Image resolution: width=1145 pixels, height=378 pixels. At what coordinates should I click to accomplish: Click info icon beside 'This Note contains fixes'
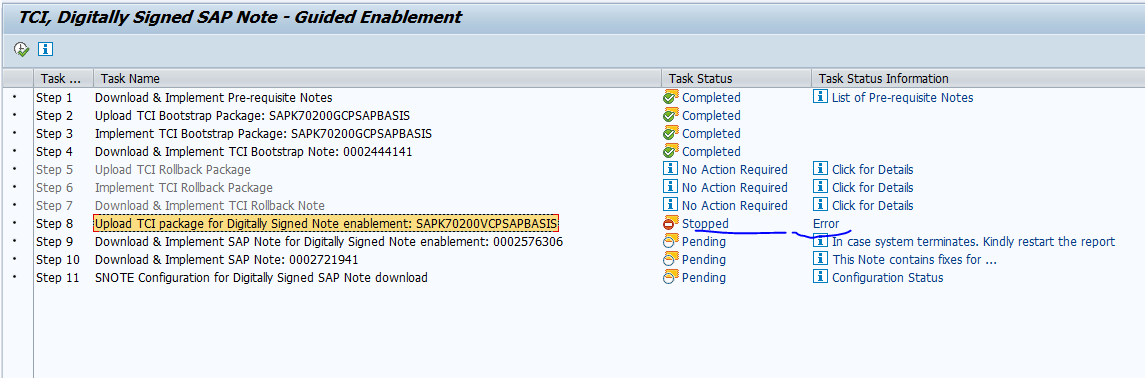click(821, 259)
